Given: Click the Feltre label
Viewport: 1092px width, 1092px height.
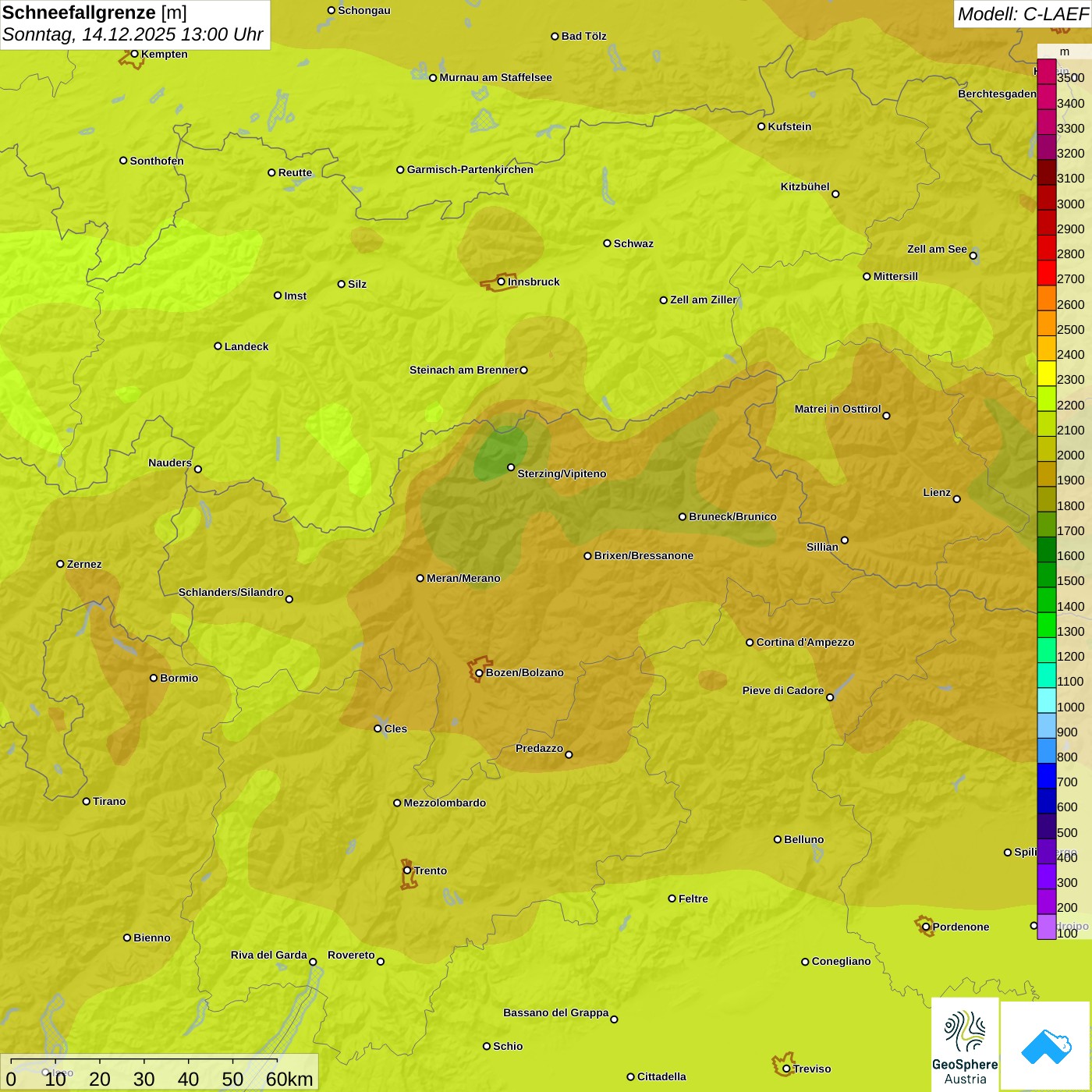Looking at the screenshot, I should pos(693,899).
